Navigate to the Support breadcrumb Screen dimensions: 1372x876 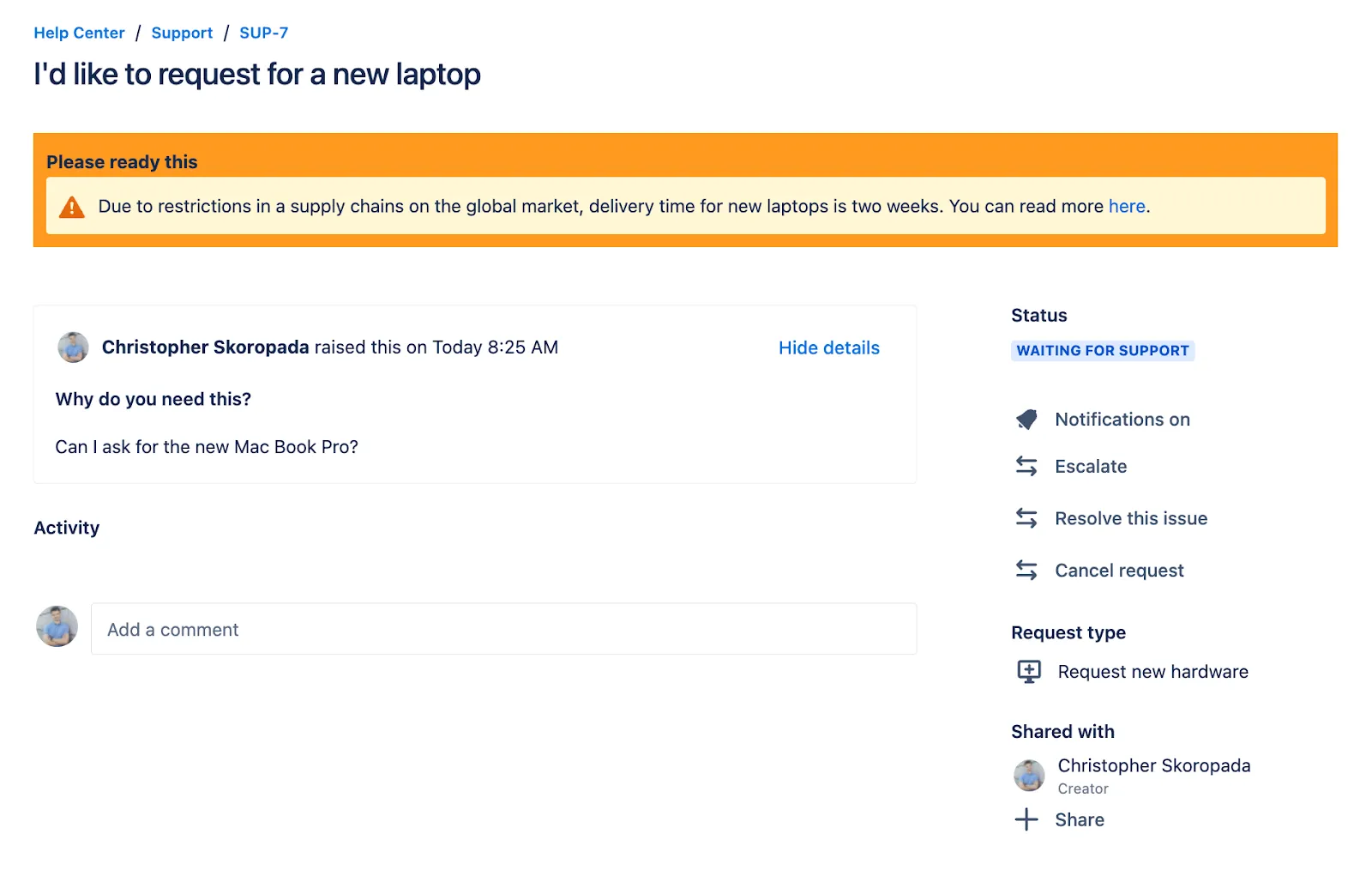pos(182,33)
